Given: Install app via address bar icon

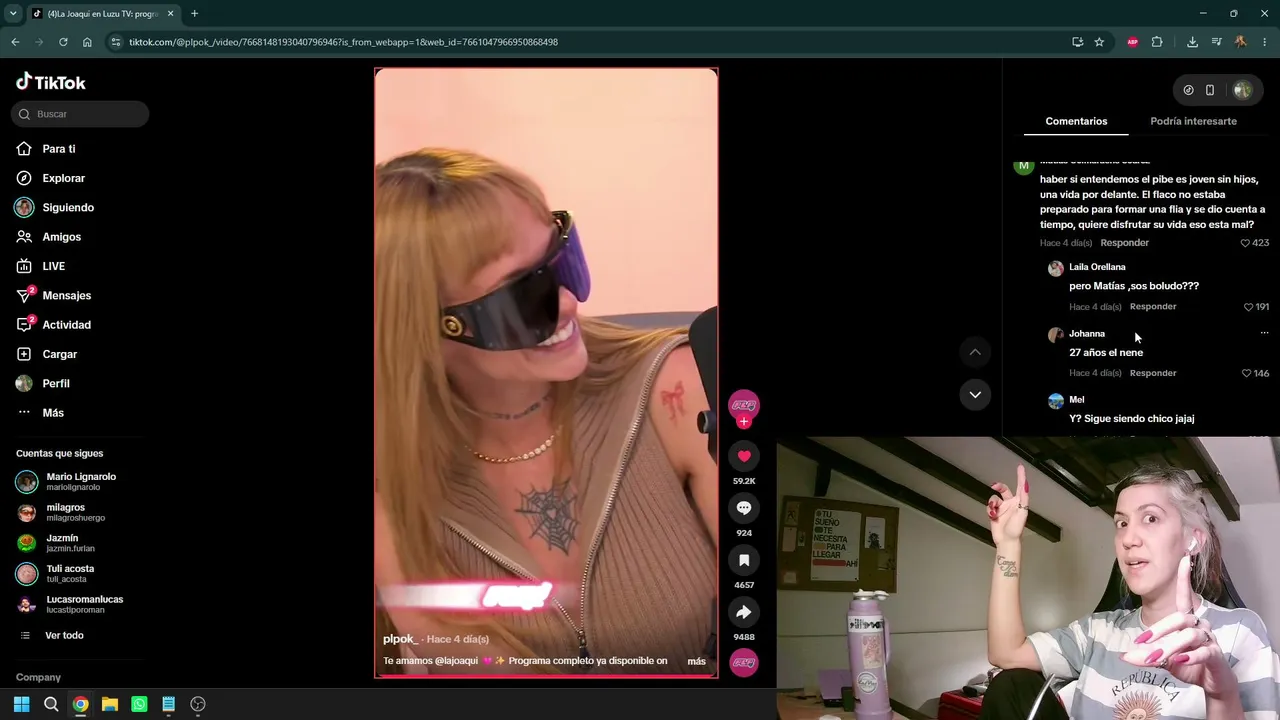Looking at the screenshot, I should (1077, 42).
